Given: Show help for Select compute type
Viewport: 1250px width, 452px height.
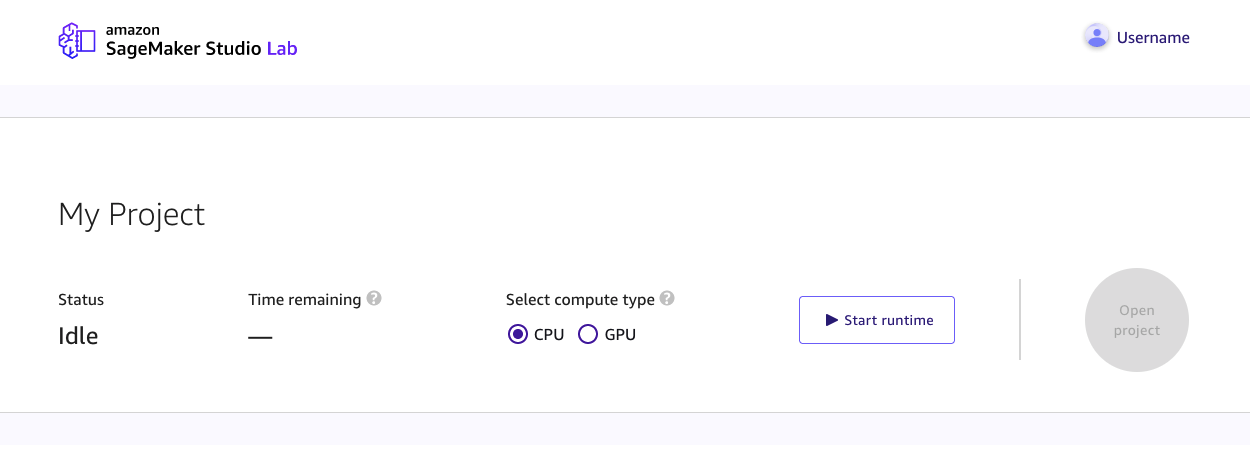Looking at the screenshot, I should pyautogui.click(x=667, y=298).
